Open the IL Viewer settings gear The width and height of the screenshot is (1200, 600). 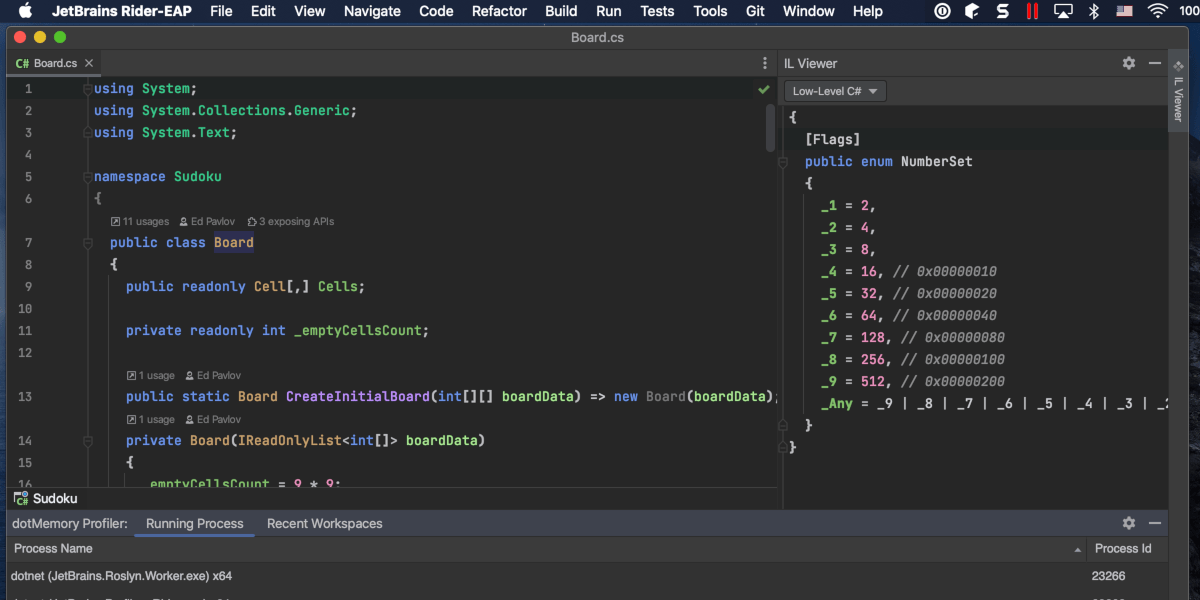pos(1129,63)
